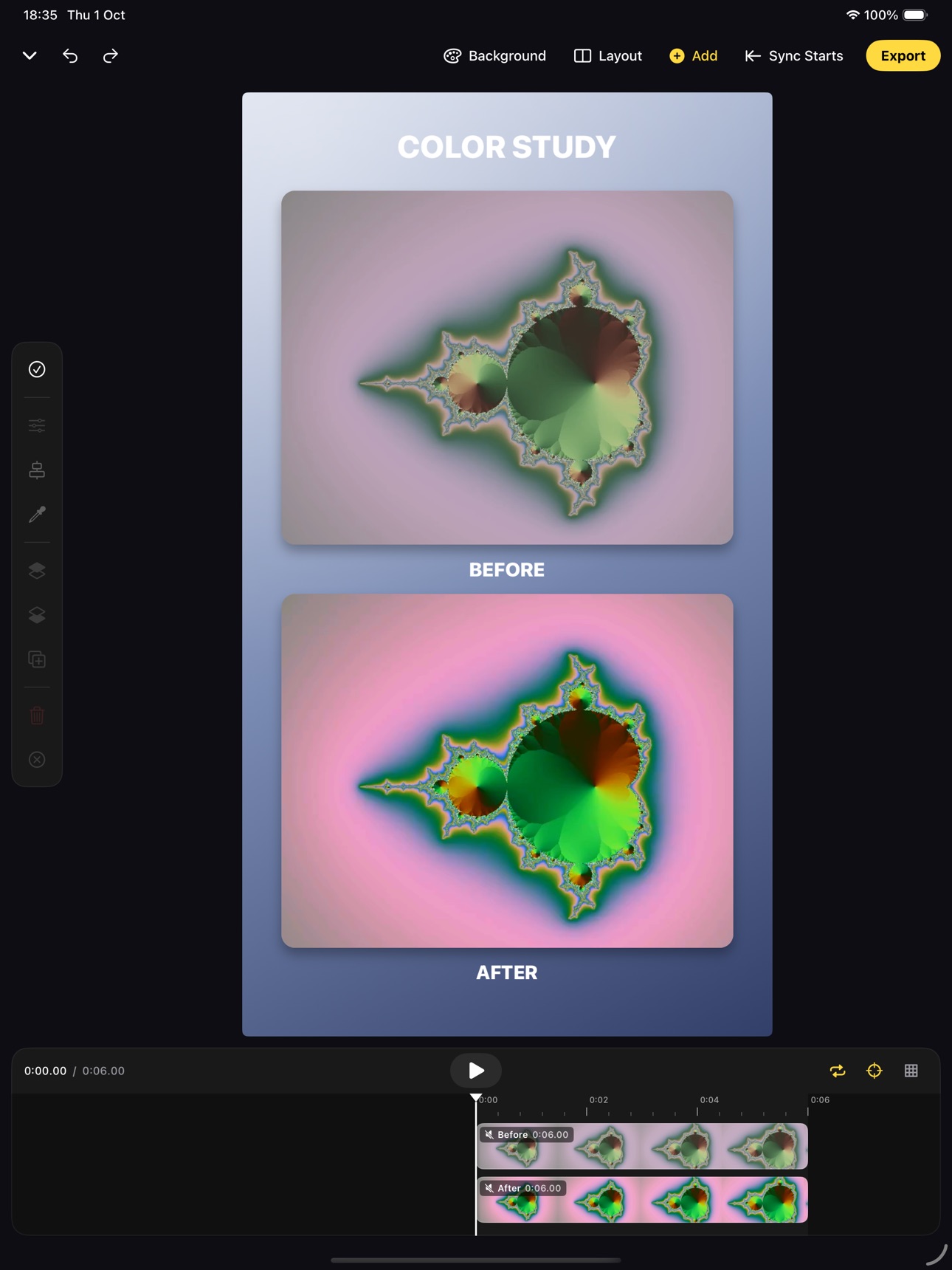The image size is (952, 1270).
Task: Select the AFTER caption text
Action: [x=507, y=972]
